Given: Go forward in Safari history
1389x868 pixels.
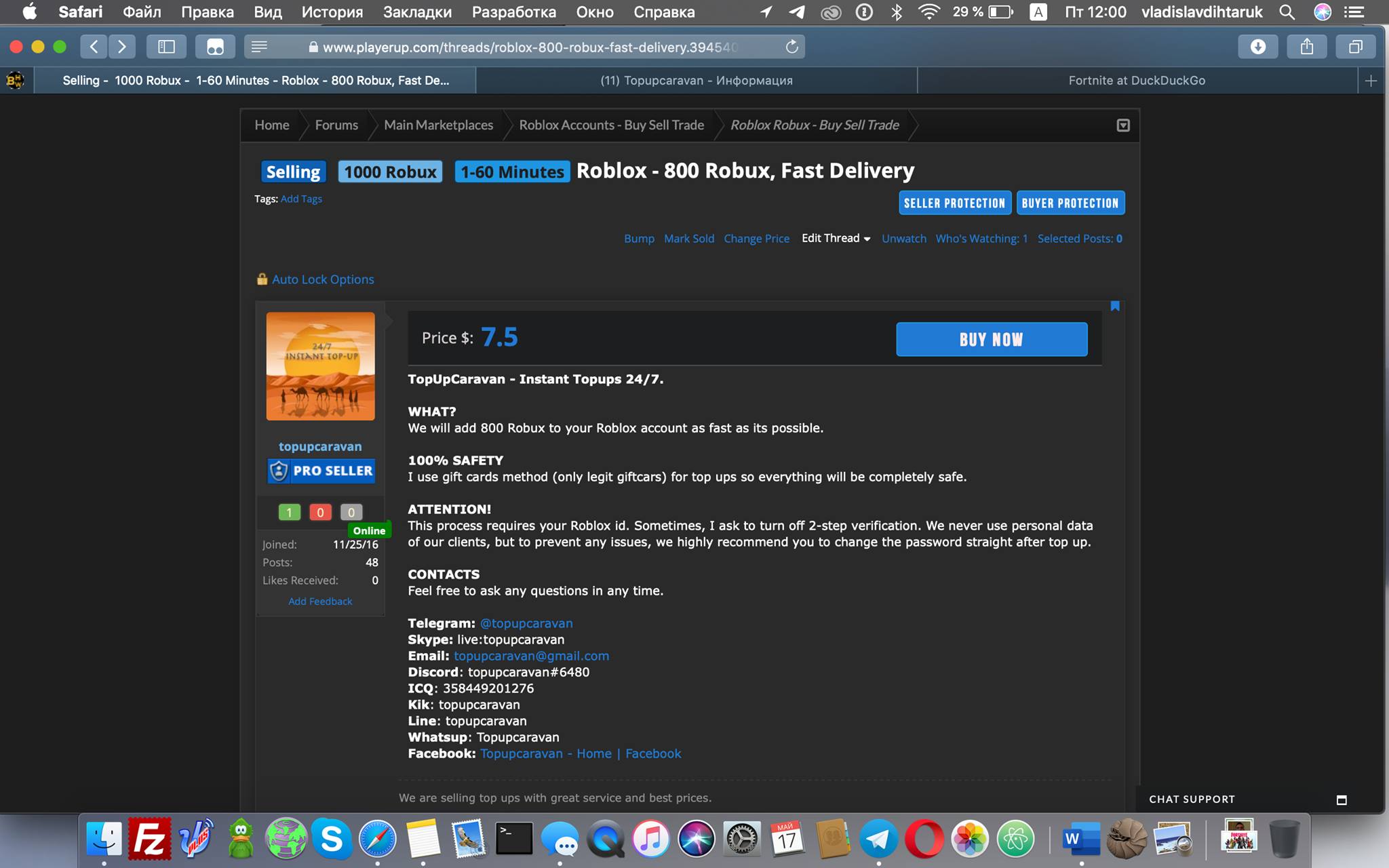Looking at the screenshot, I should point(122,47).
